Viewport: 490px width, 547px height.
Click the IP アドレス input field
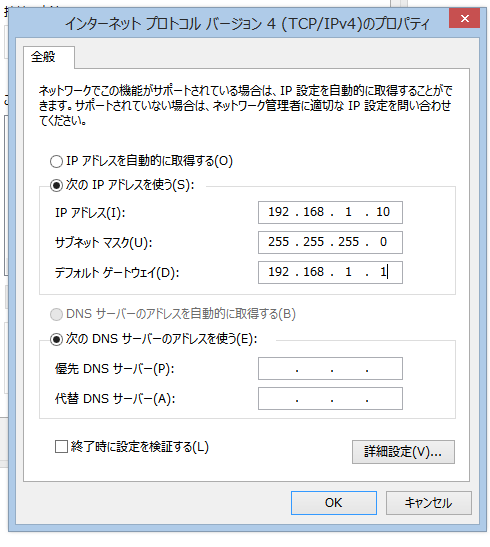coord(330,212)
